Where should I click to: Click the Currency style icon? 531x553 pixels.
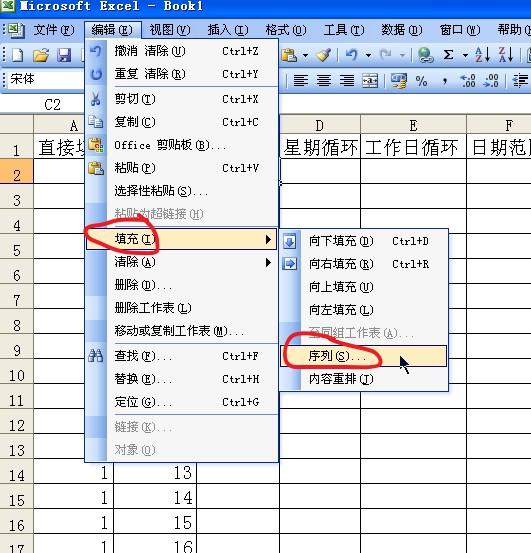click(398, 81)
